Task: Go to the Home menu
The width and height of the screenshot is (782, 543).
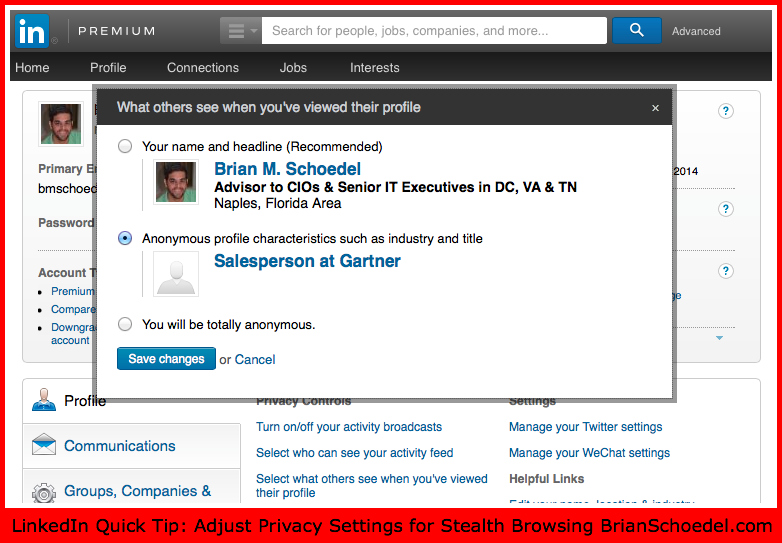Action: pyautogui.click(x=32, y=68)
